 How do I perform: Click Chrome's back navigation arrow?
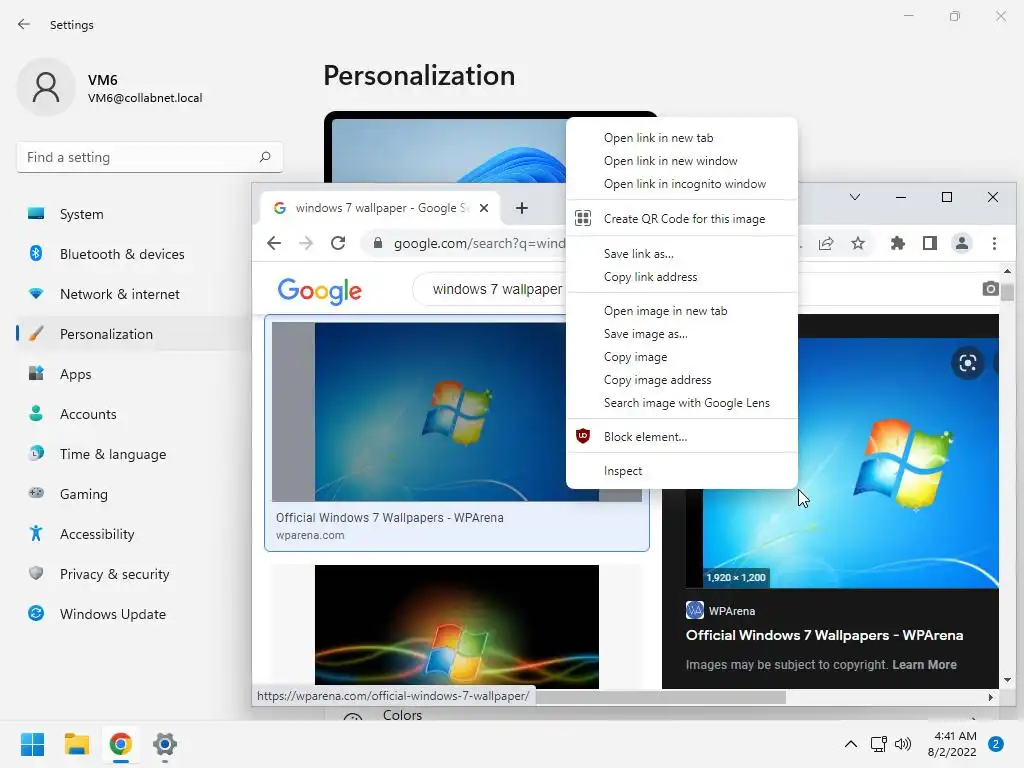274,244
